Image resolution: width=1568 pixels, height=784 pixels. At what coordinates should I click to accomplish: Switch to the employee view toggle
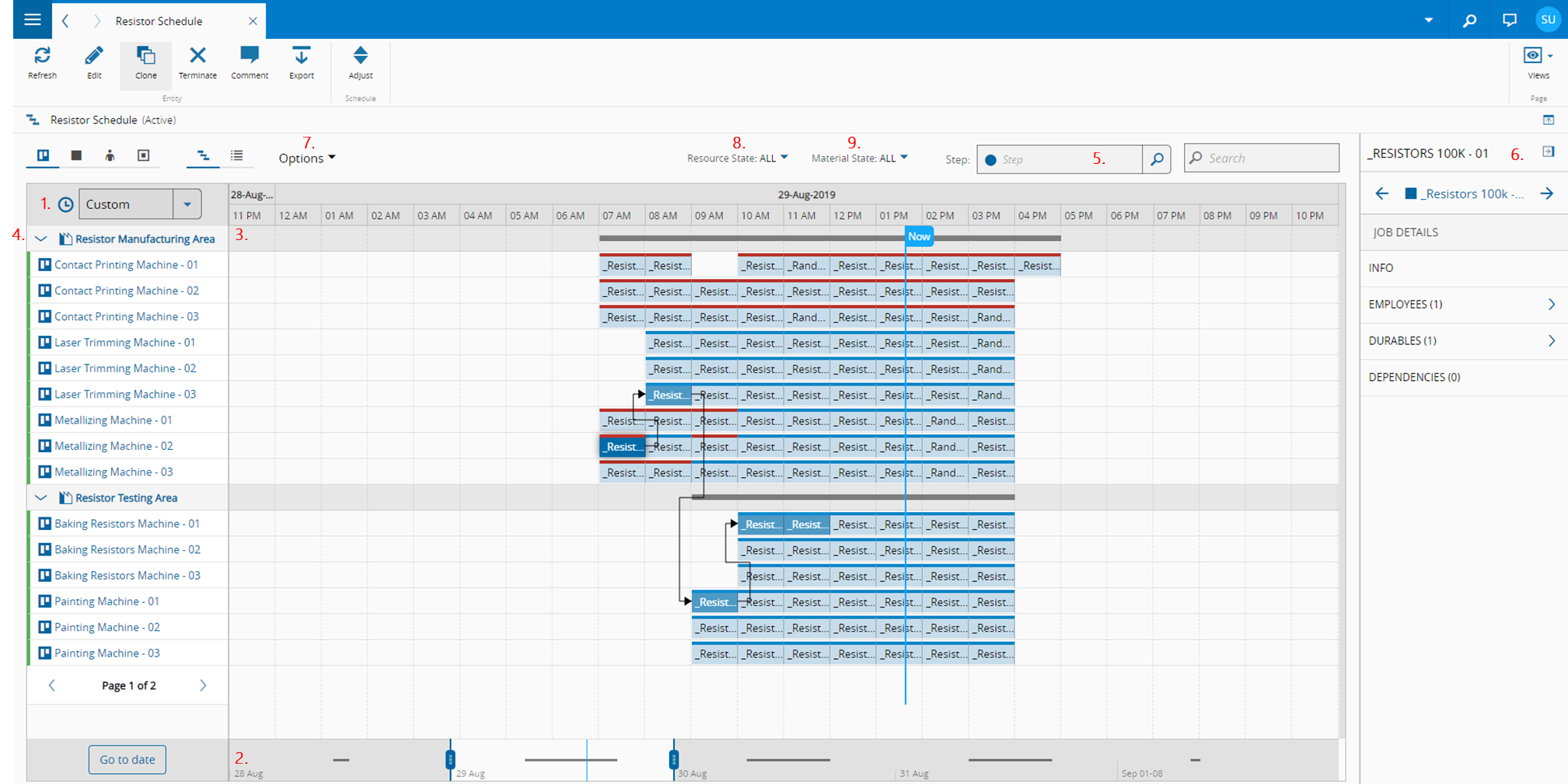[110, 156]
